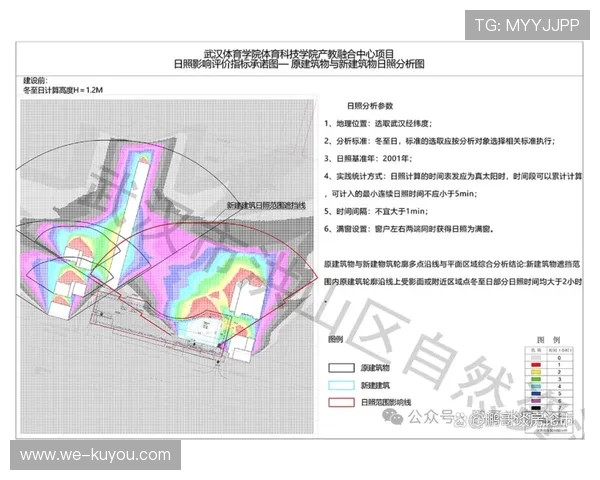Click the '原建筑物' legend label
This screenshot has height=480, width=600.
click(375, 368)
